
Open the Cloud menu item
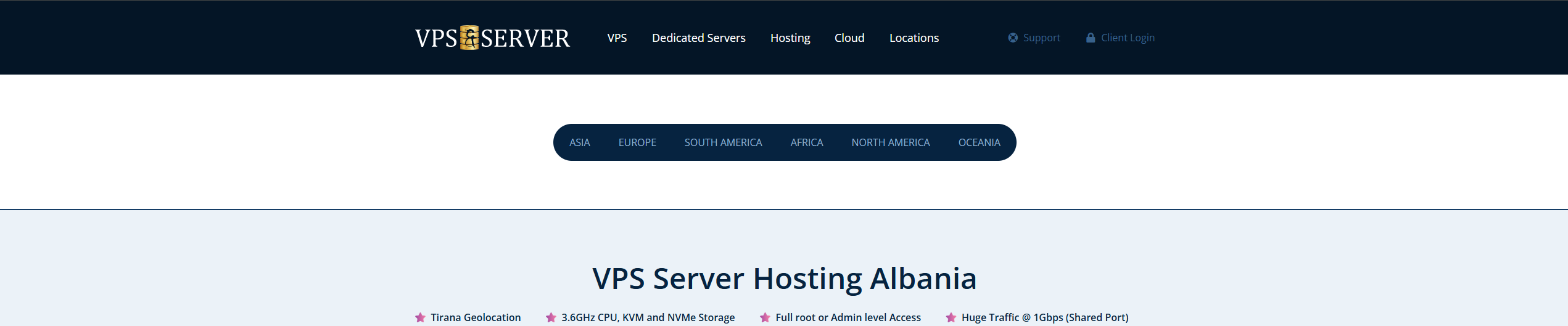coord(849,38)
